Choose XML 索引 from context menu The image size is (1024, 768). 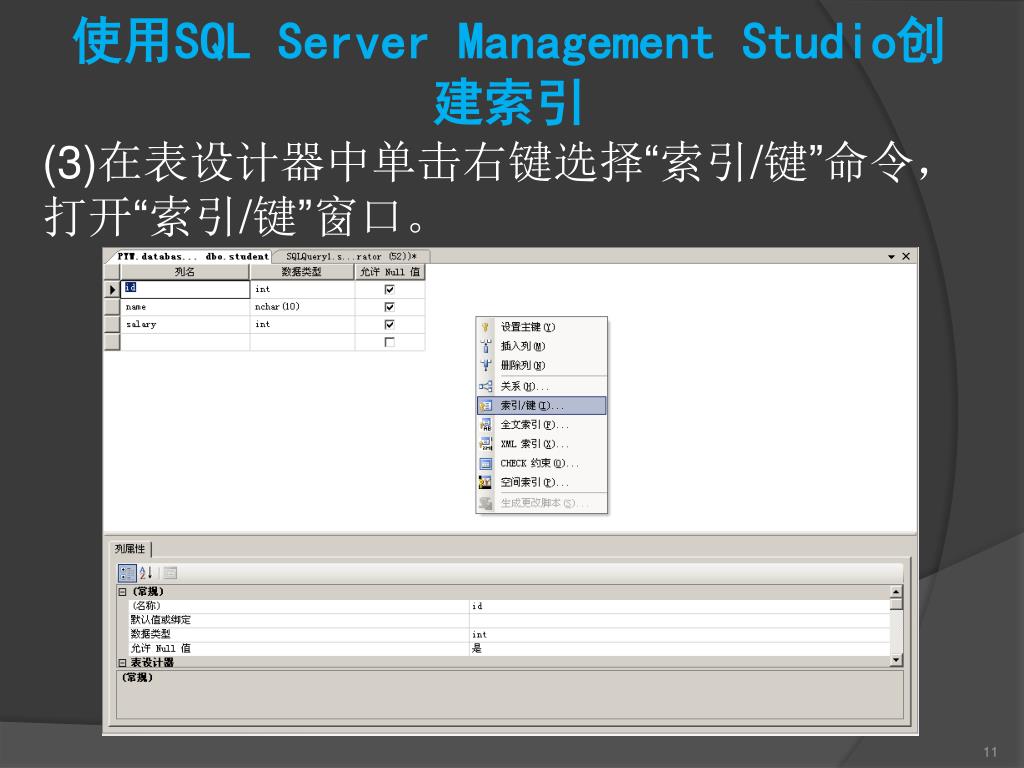click(x=541, y=444)
